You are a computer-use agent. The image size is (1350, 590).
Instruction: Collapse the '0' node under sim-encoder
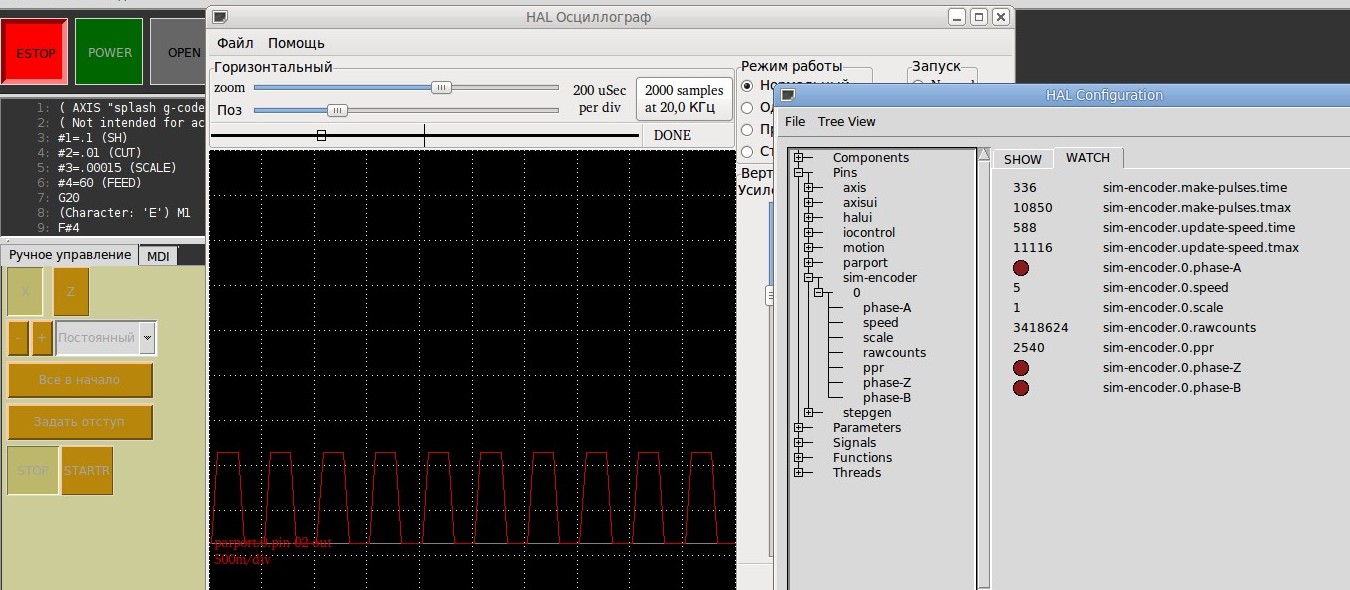(819, 293)
